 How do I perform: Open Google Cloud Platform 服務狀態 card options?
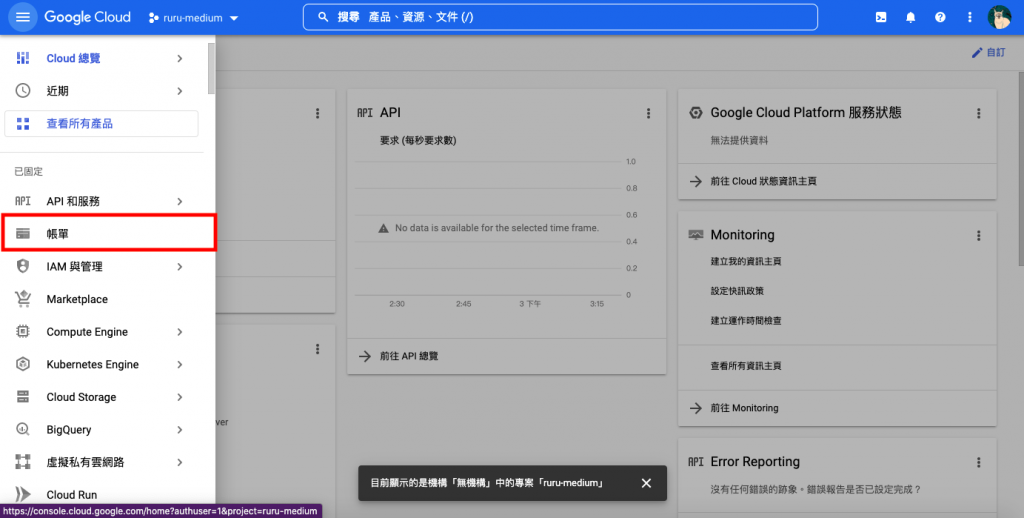pos(978,114)
